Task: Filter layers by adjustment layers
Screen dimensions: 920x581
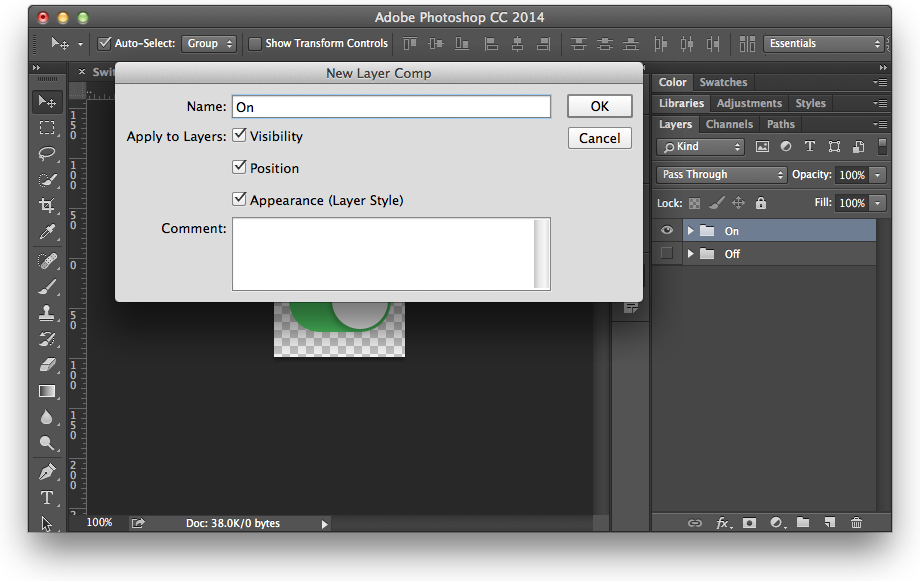Action: click(786, 146)
